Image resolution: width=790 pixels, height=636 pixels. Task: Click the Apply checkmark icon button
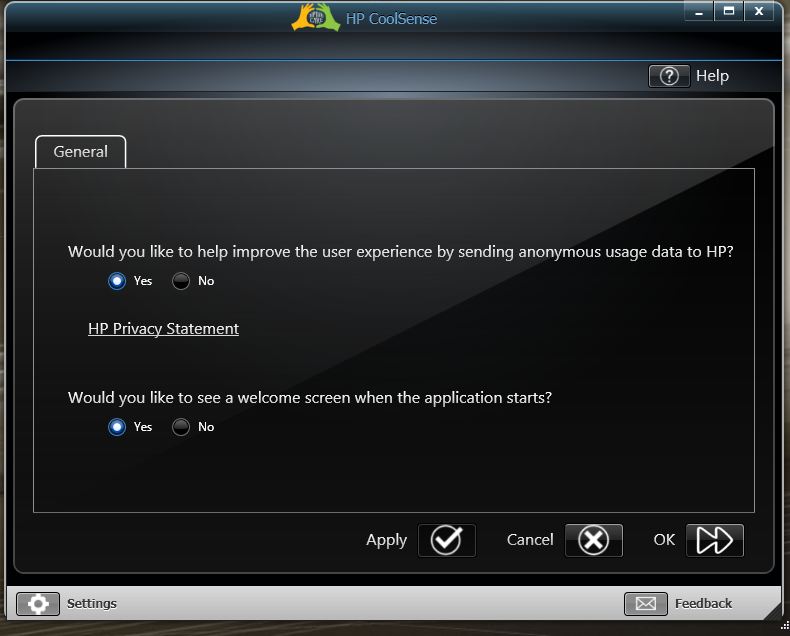coord(446,540)
